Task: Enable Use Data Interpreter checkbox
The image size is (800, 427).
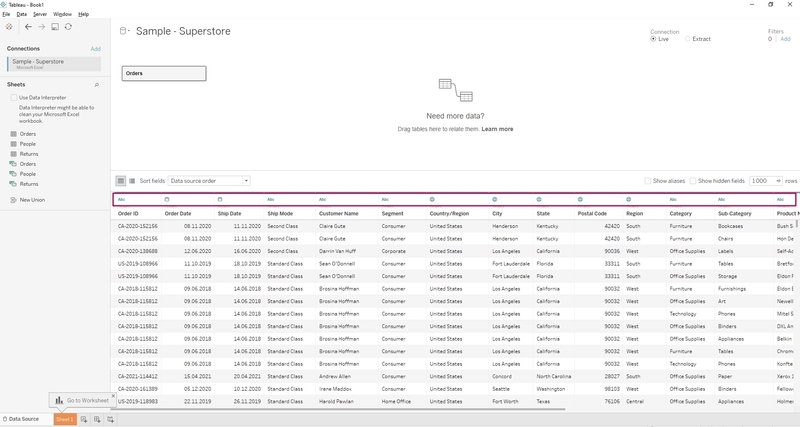Action: click(14, 97)
